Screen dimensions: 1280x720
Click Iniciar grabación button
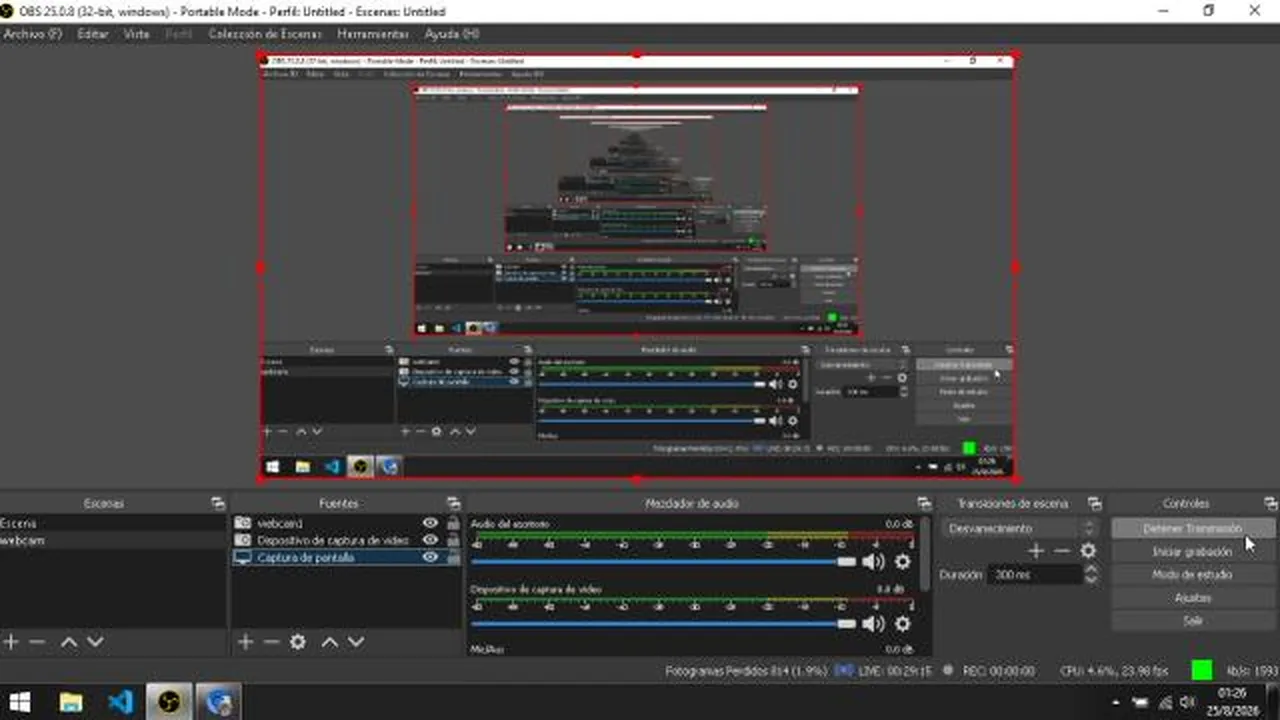(1193, 552)
